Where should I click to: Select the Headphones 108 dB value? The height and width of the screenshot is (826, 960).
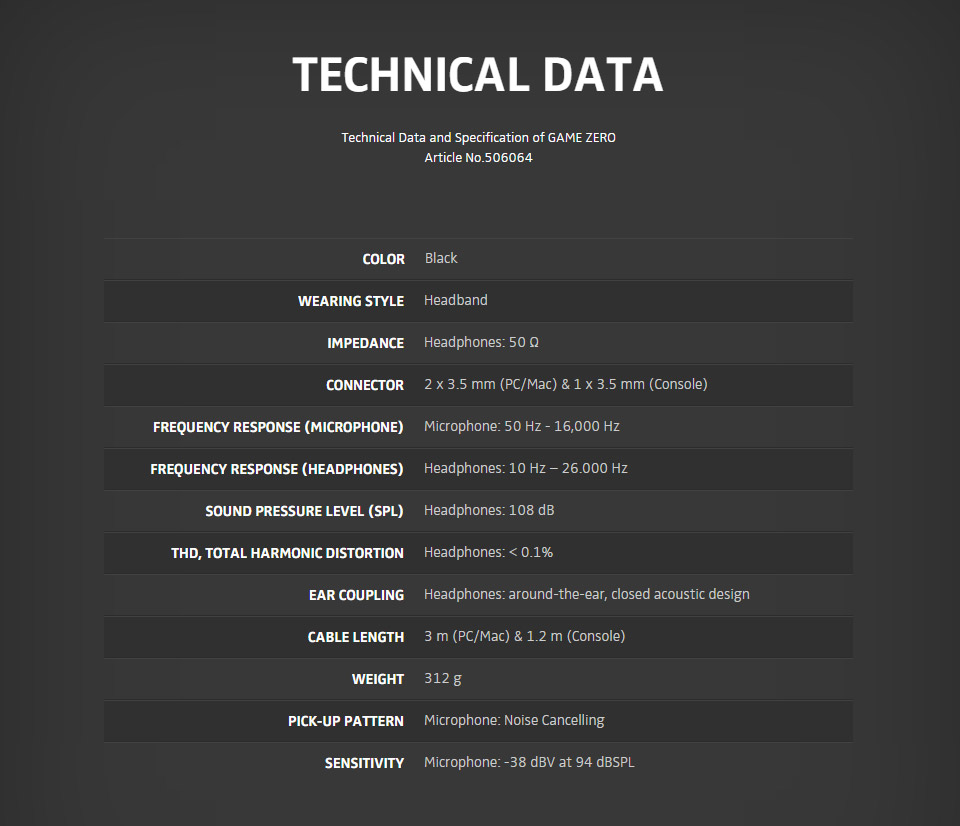tap(489, 510)
